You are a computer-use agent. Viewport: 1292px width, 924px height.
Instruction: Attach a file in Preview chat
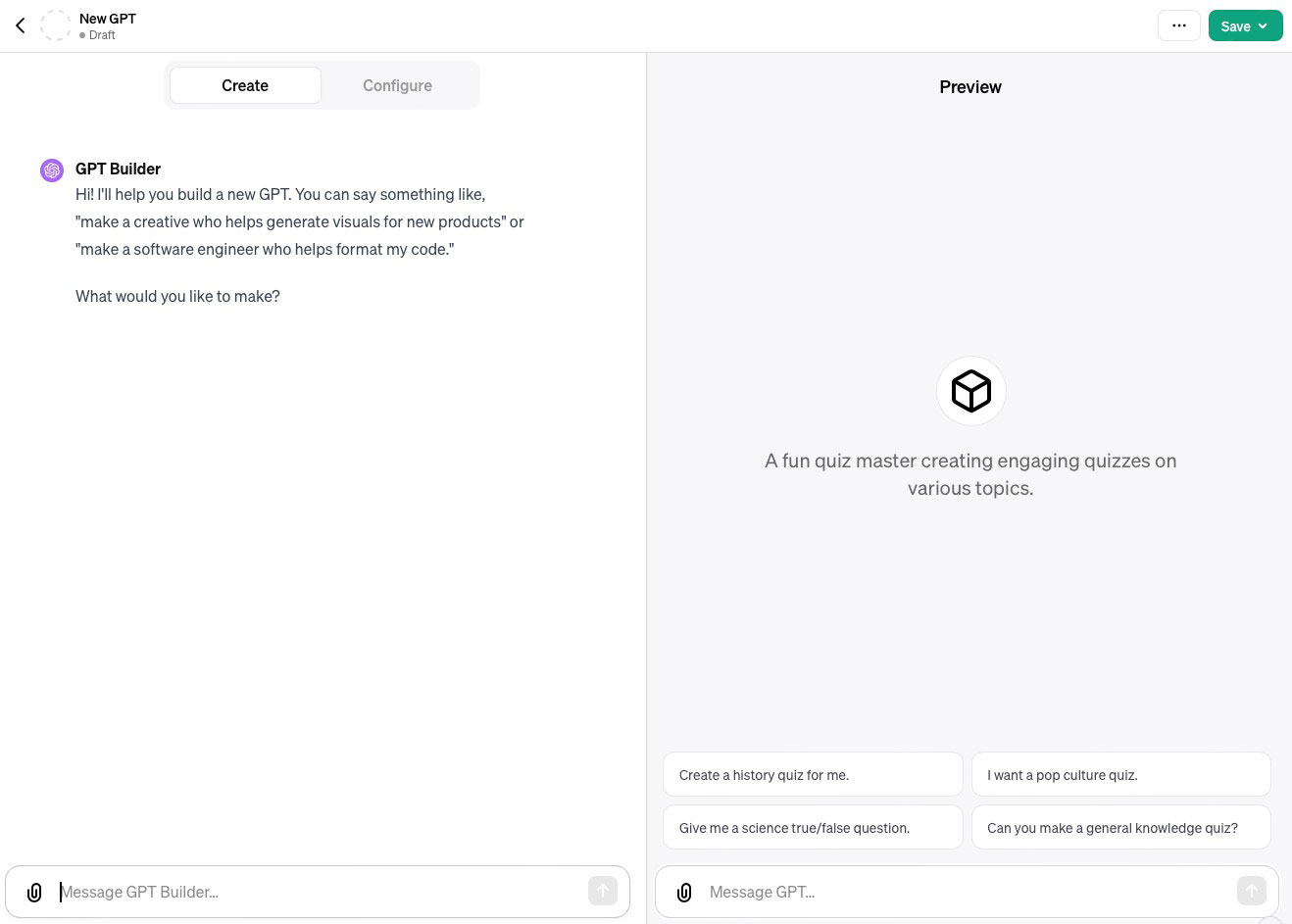pyautogui.click(x=684, y=892)
